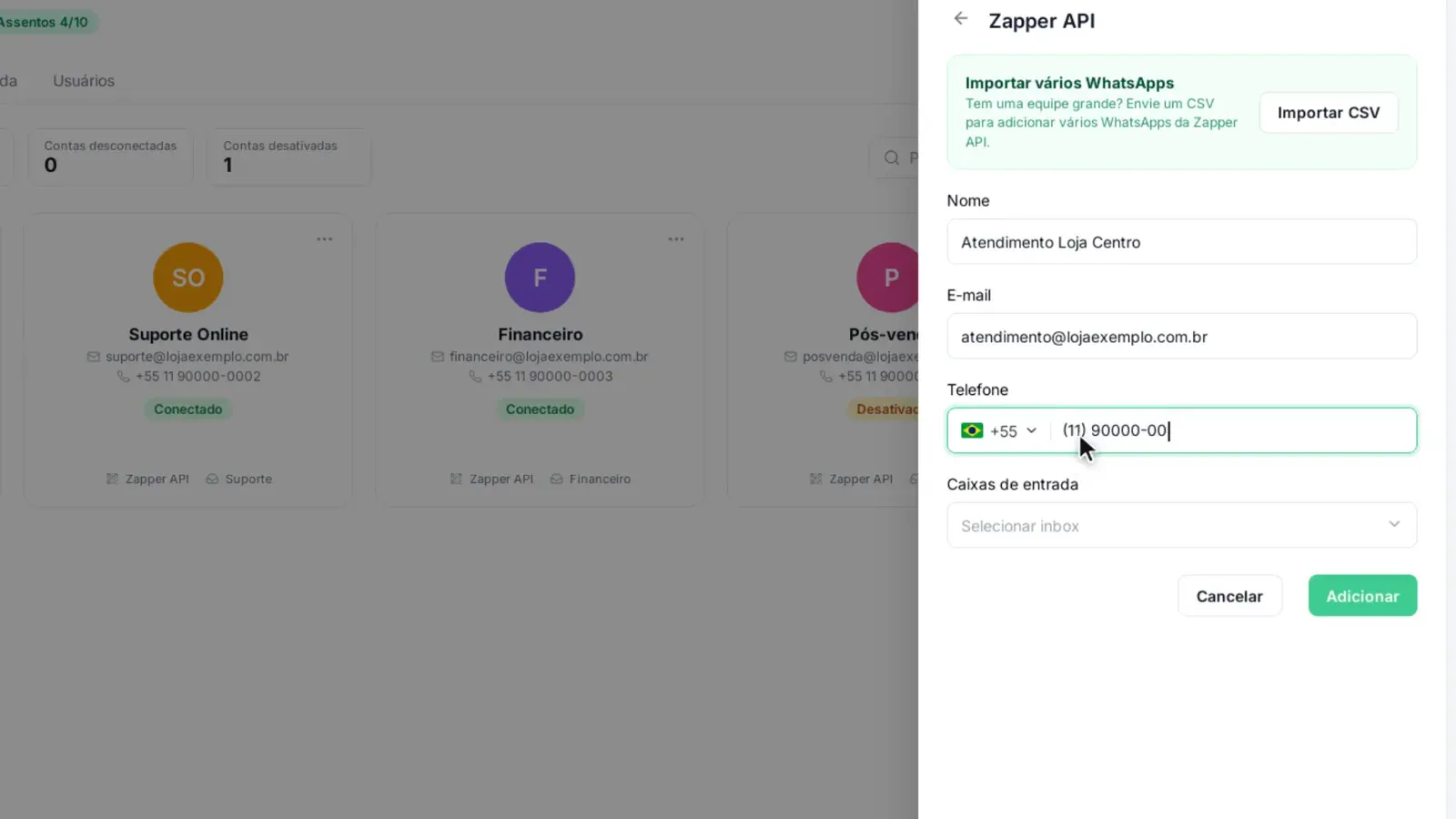Click inside the Telefone number field
The height and width of the screenshot is (819, 1456).
click(1233, 430)
